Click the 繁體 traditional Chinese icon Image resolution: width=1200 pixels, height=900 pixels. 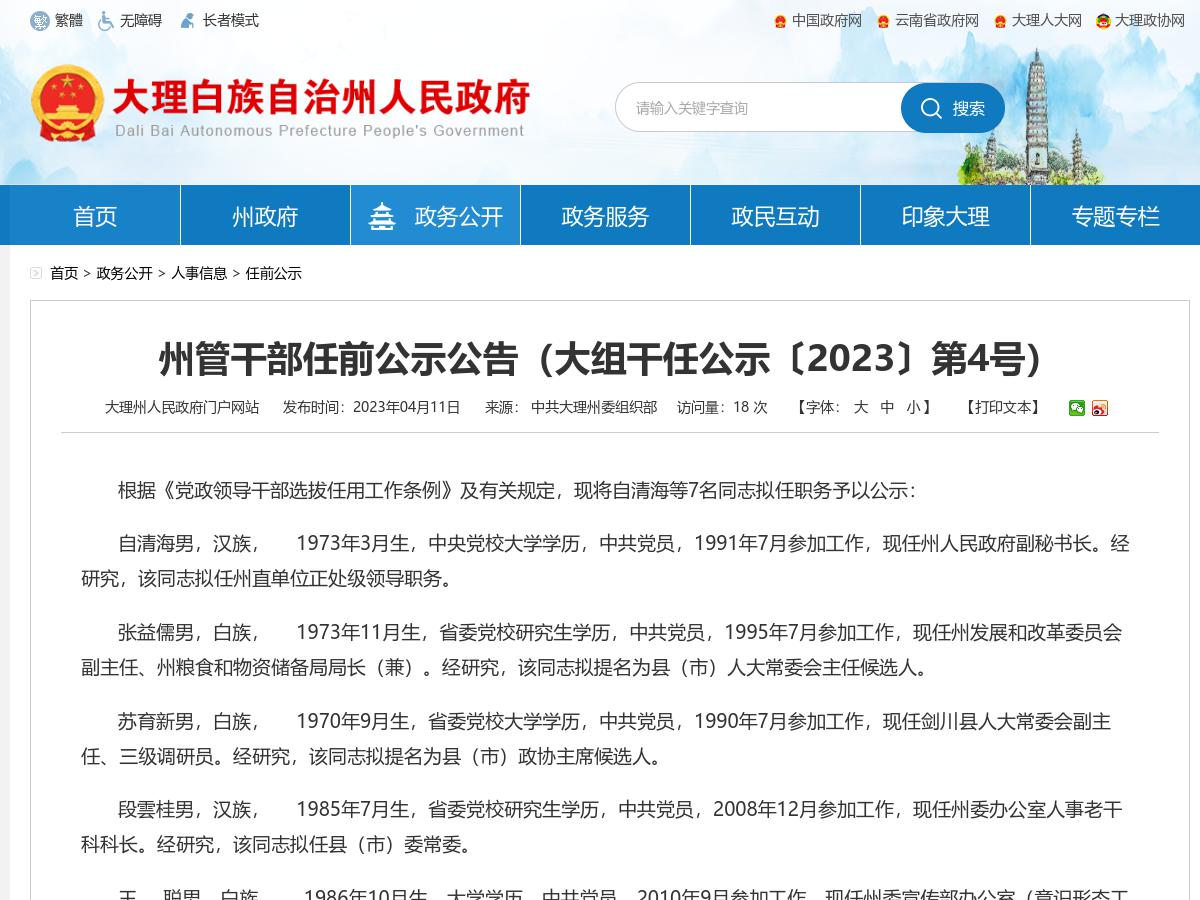(41, 20)
